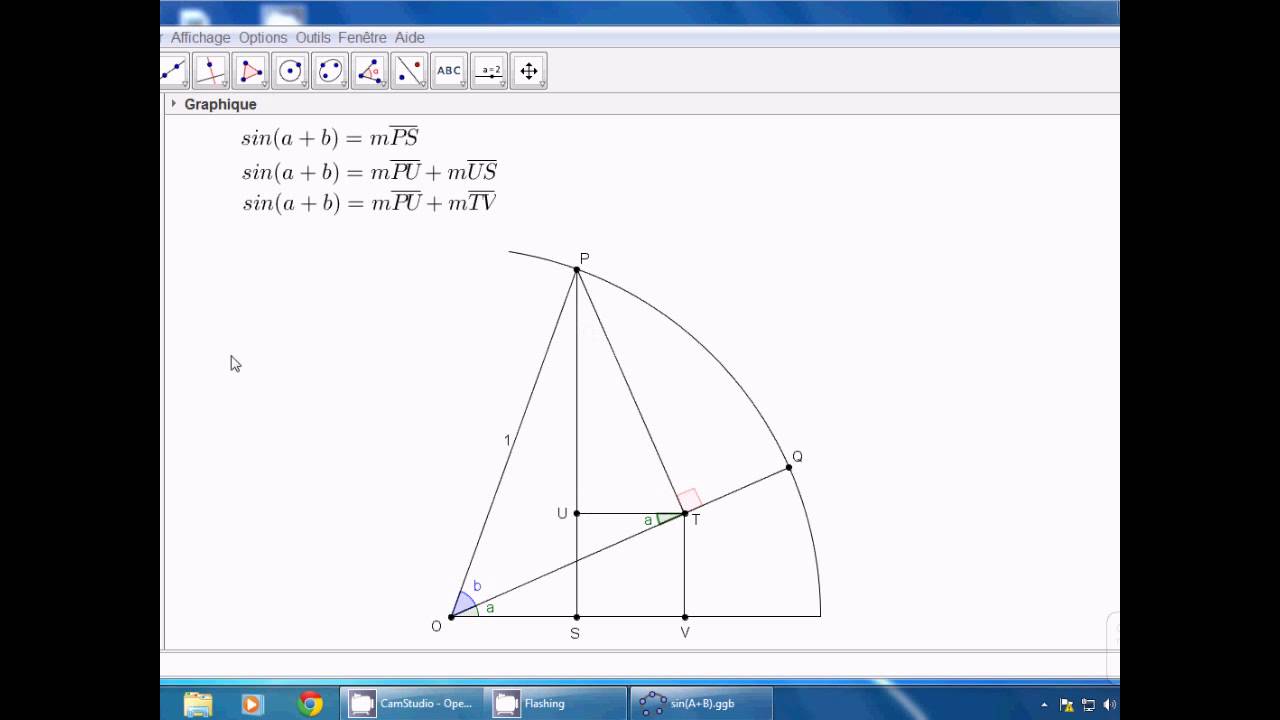Click the volume icon in tray

(x=1109, y=704)
